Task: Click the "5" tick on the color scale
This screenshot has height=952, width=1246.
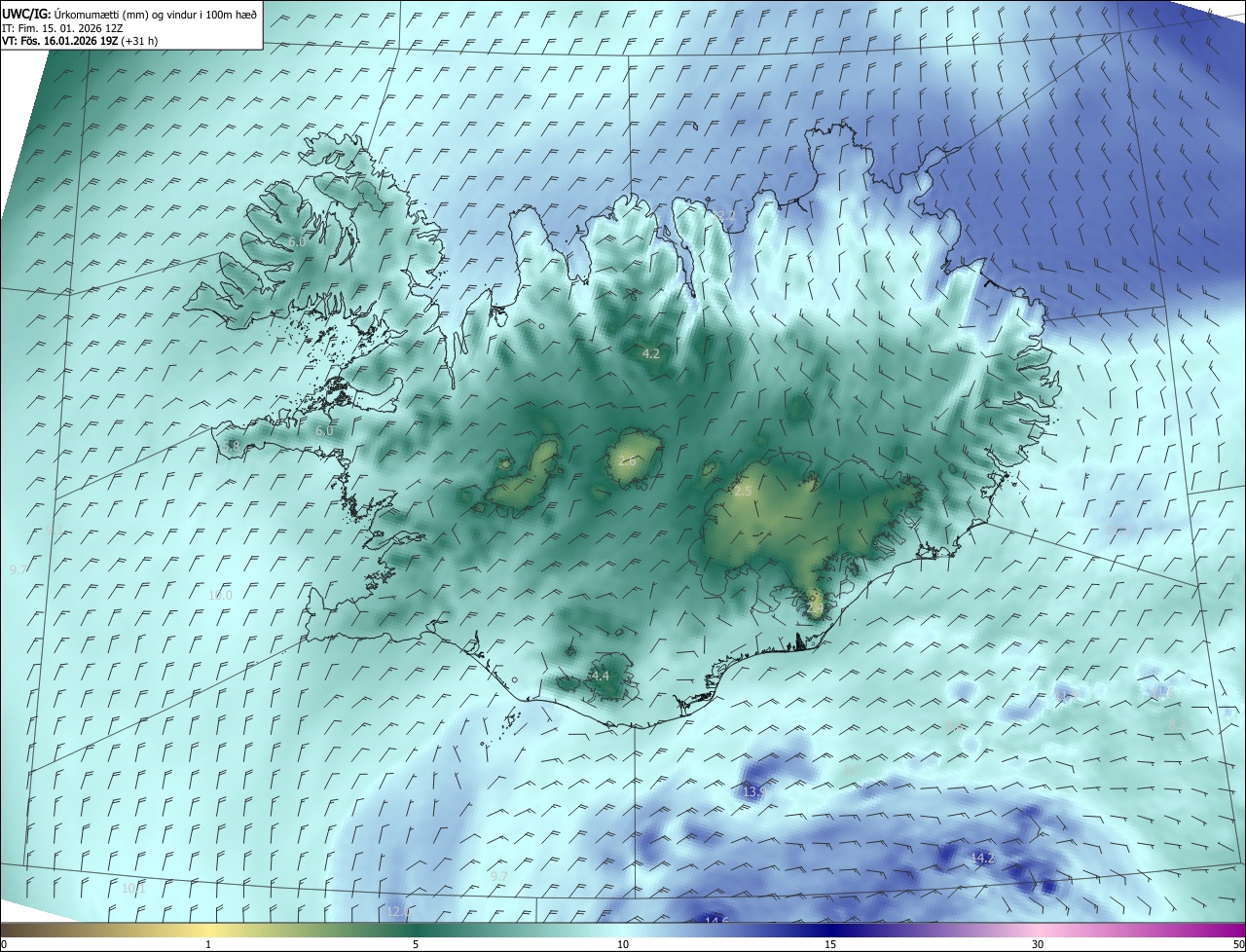Action: tap(416, 944)
